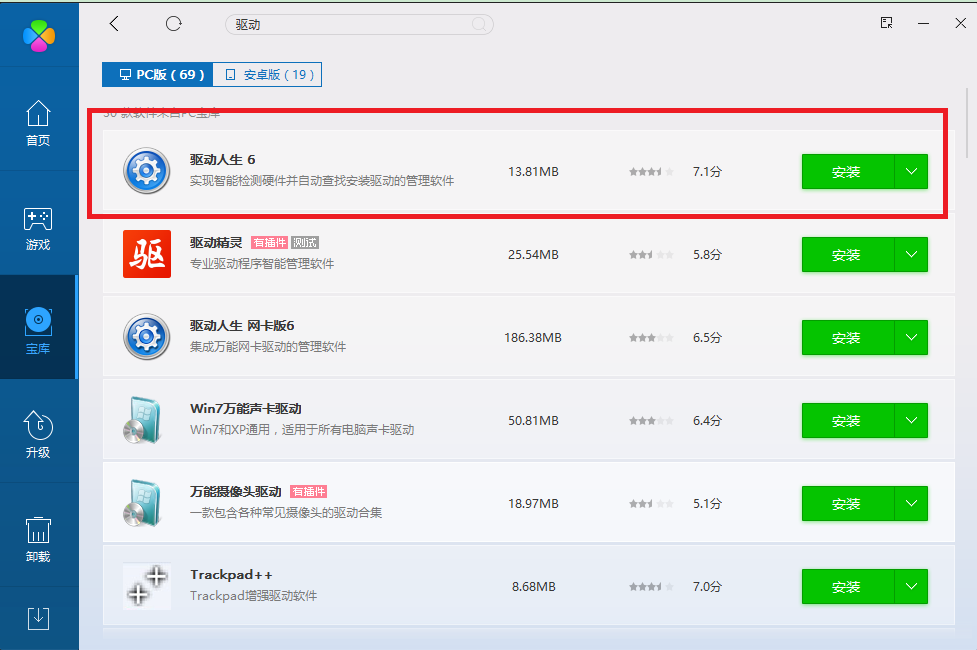Open the 升级 upgrade section
This screenshot has height=650, width=977.
pos(38,434)
